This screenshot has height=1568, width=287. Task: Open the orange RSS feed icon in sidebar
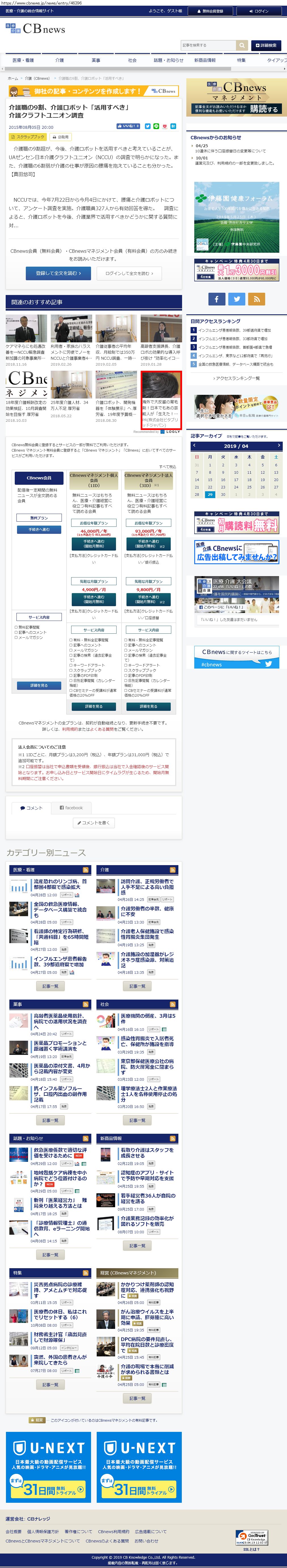pyautogui.click(x=256, y=298)
